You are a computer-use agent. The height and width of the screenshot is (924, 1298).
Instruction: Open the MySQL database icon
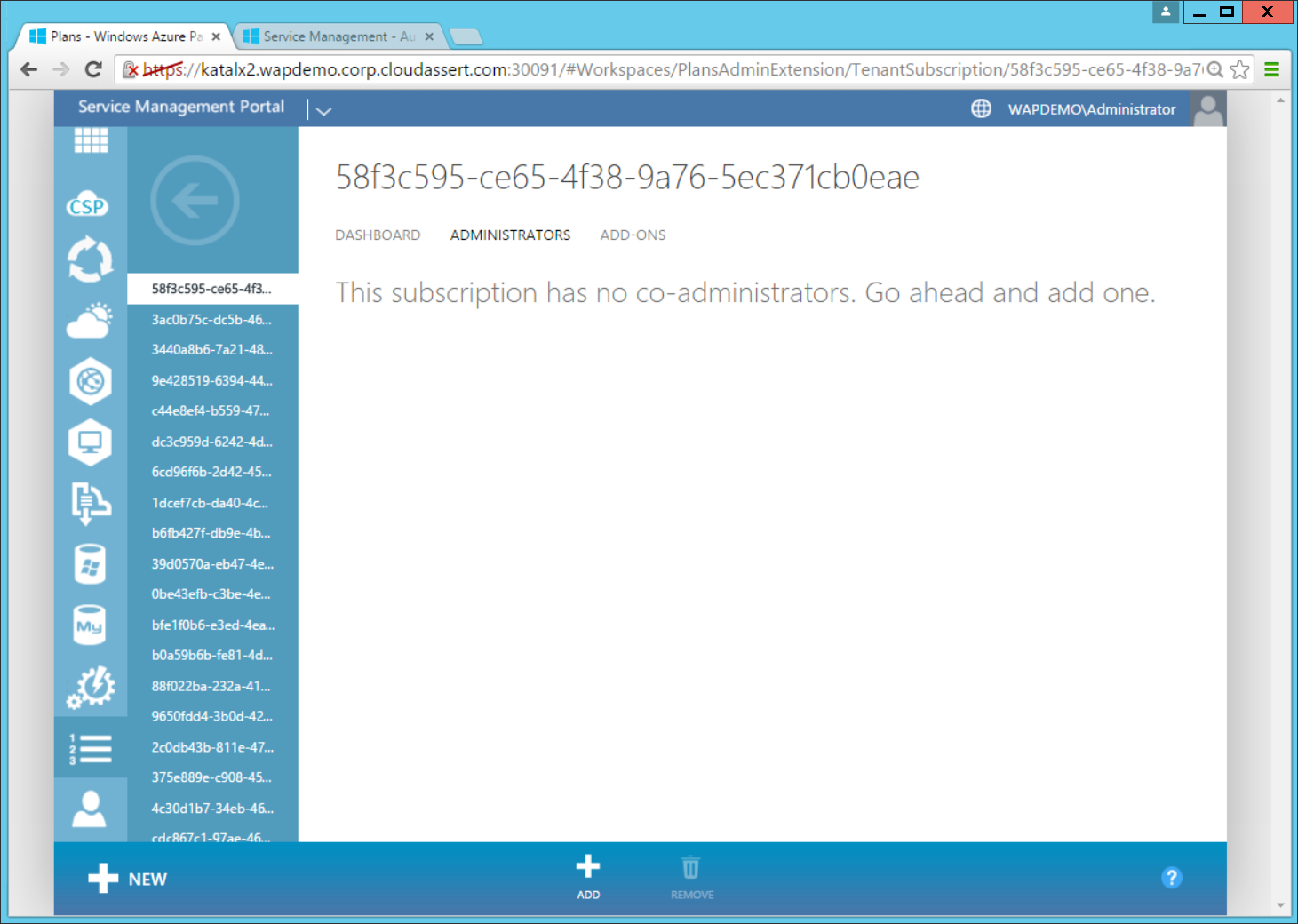tap(90, 625)
